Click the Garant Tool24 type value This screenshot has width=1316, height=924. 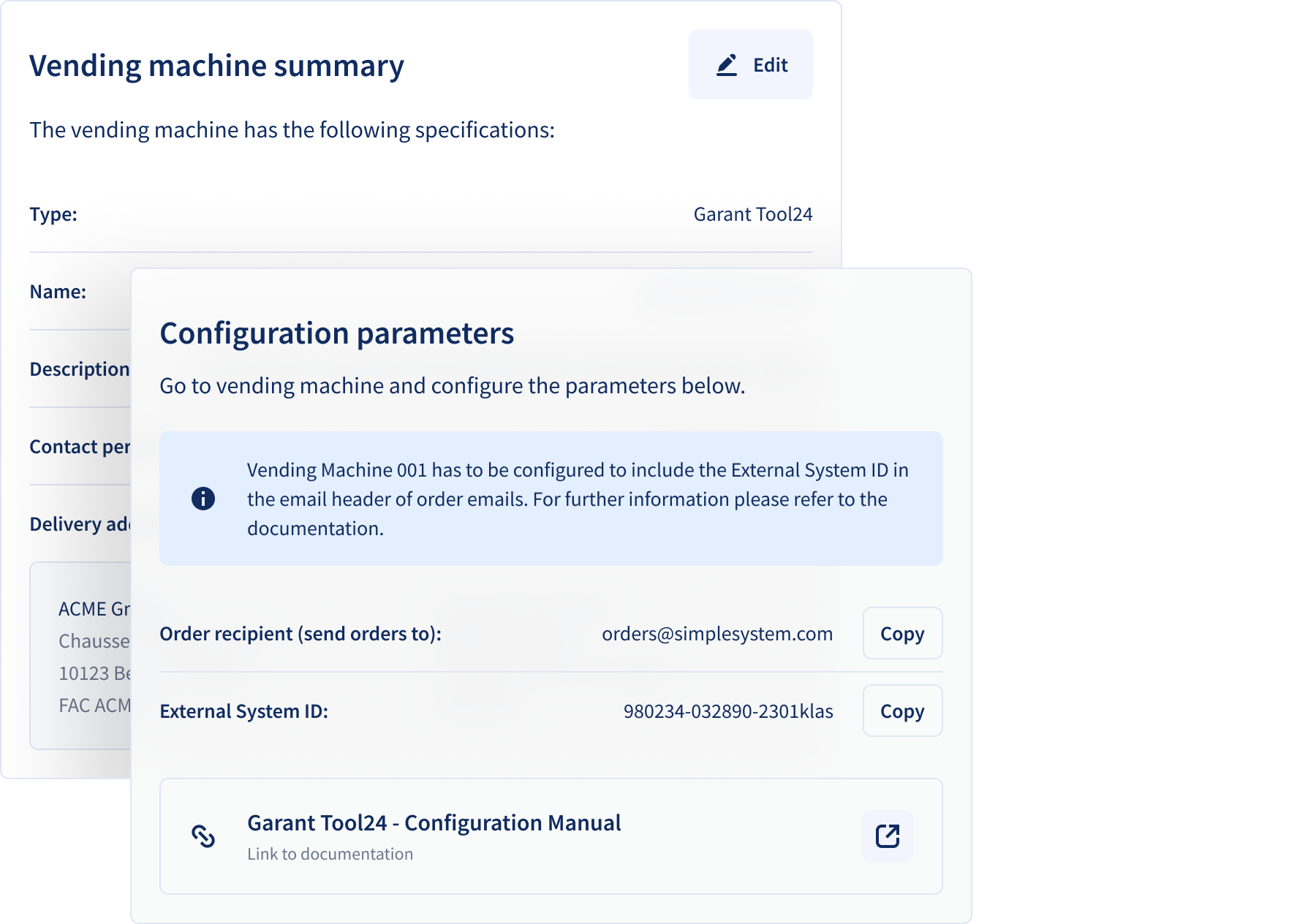click(x=753, y=214)
